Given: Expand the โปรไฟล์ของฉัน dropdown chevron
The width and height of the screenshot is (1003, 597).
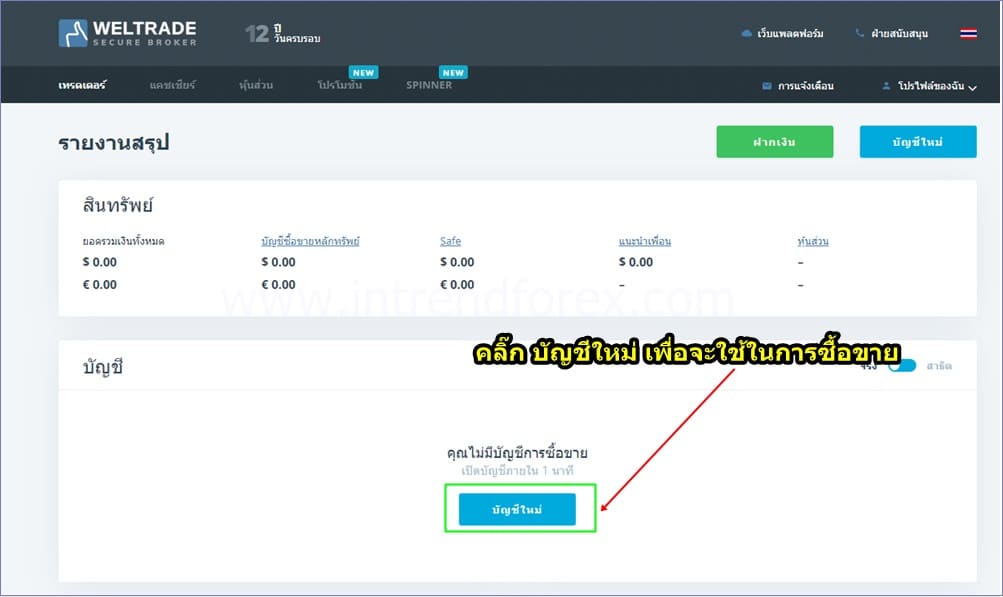Looking at the screenshot, I should click(x=972, y=88).
